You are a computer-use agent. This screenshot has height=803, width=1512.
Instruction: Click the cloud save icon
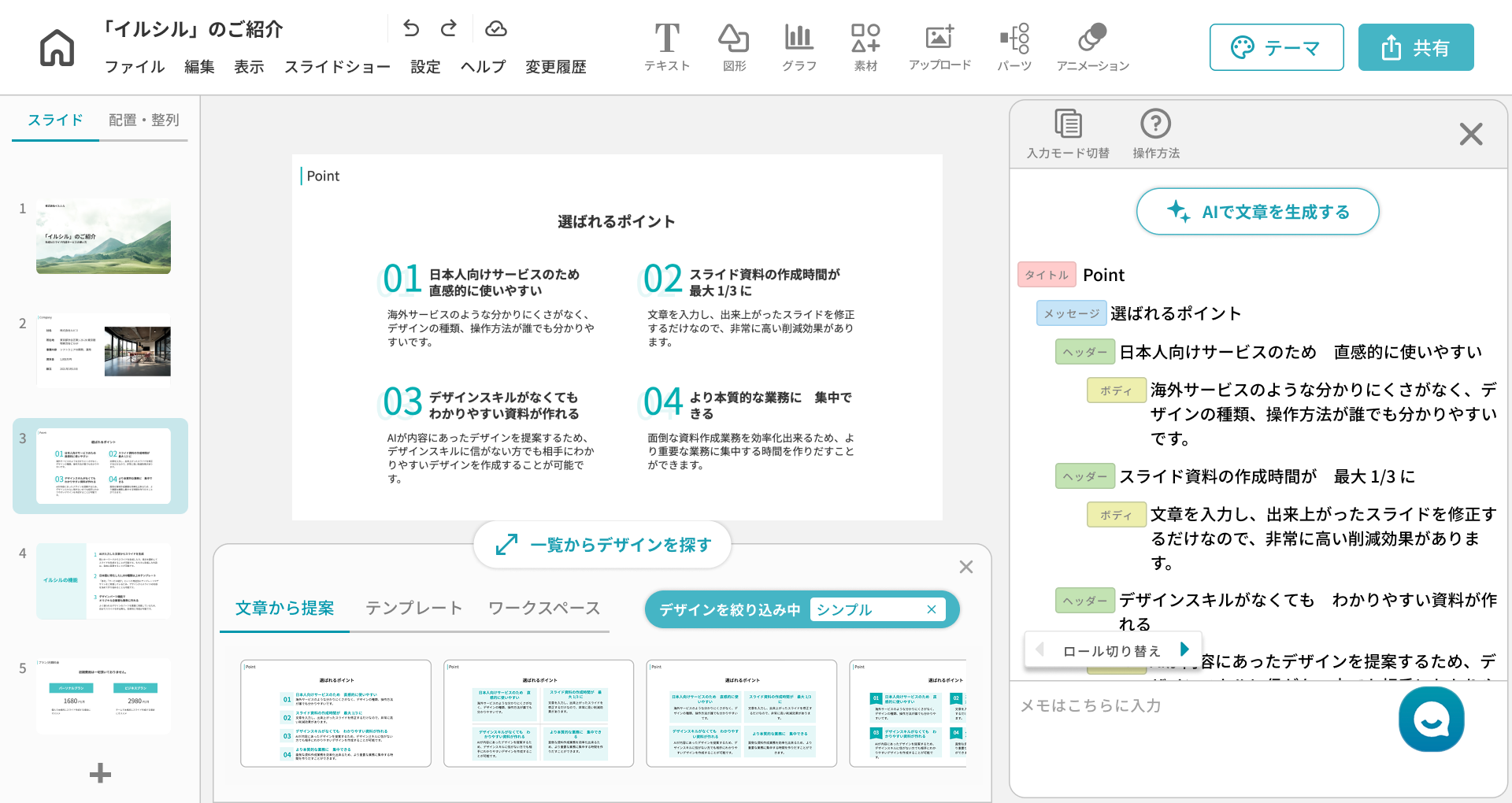[495, 29]
